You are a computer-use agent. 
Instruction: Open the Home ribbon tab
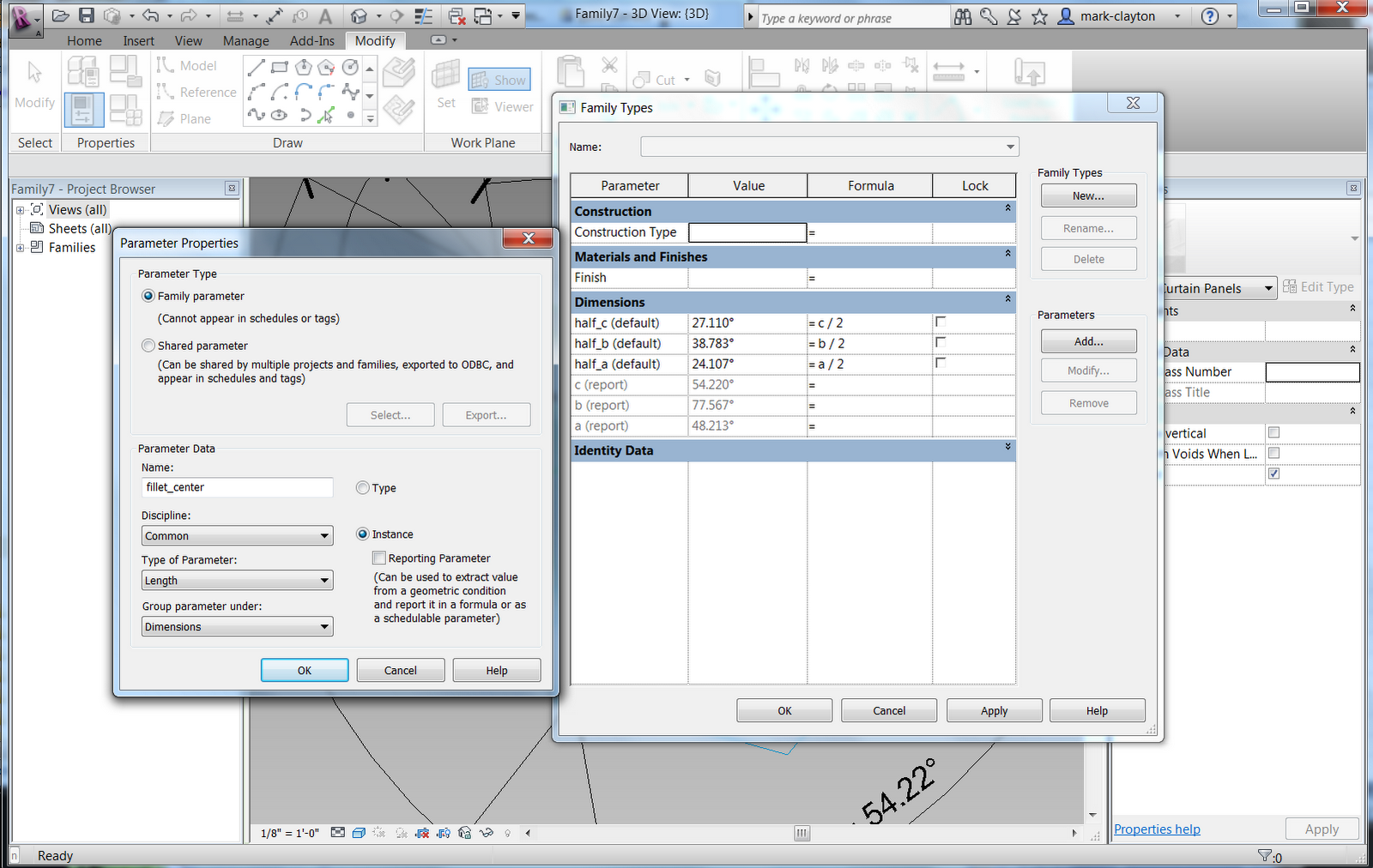[x=84, y=41]
